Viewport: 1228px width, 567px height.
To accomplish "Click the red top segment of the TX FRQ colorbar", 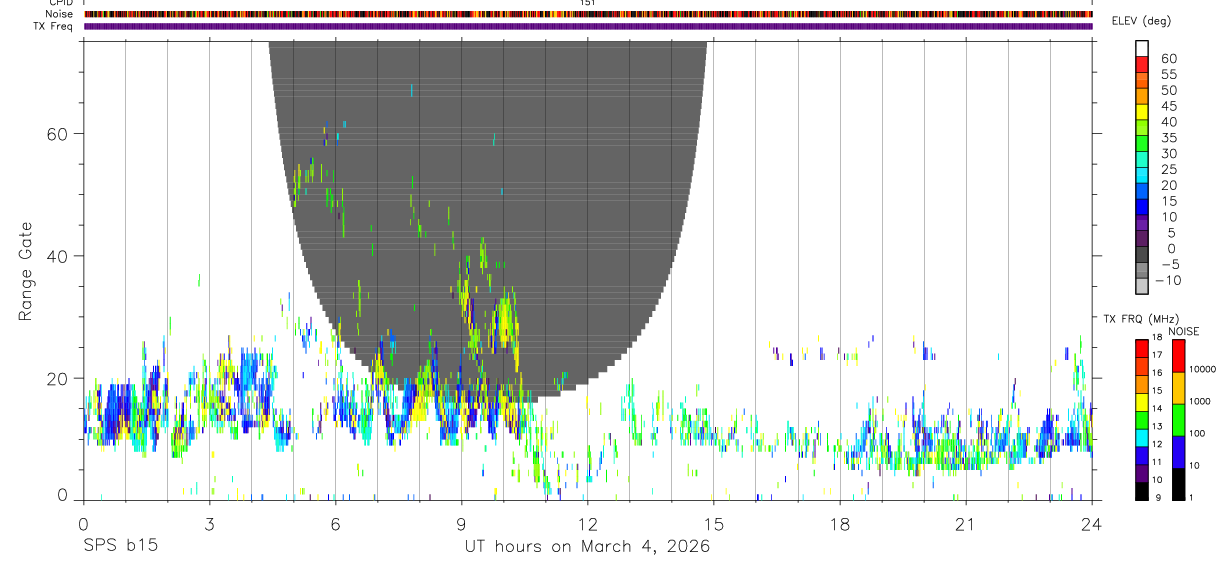I will pyautogui.click(x=1142, y=348).
